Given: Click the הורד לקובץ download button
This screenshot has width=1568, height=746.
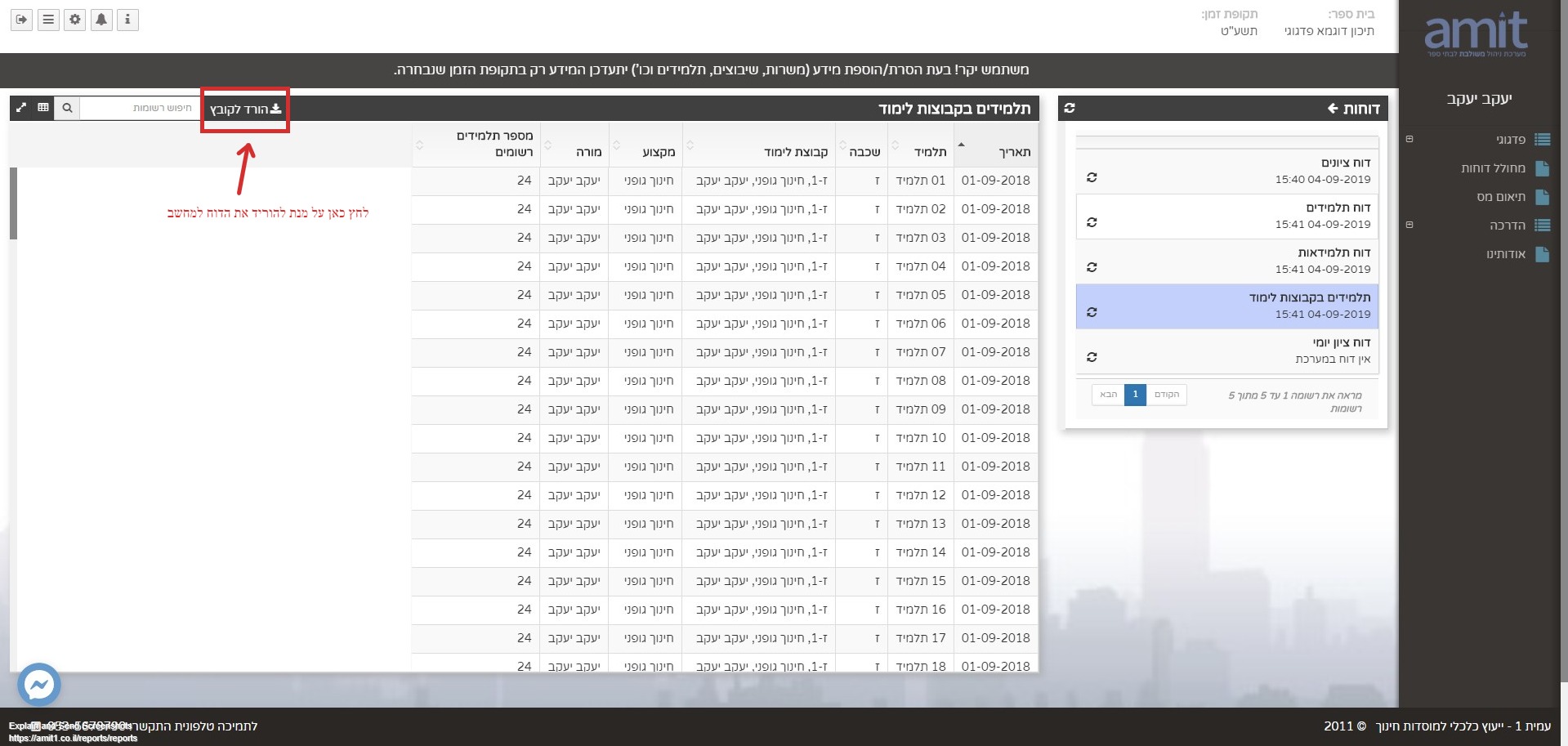Looking at the screenshot, I should coord(245,109).
